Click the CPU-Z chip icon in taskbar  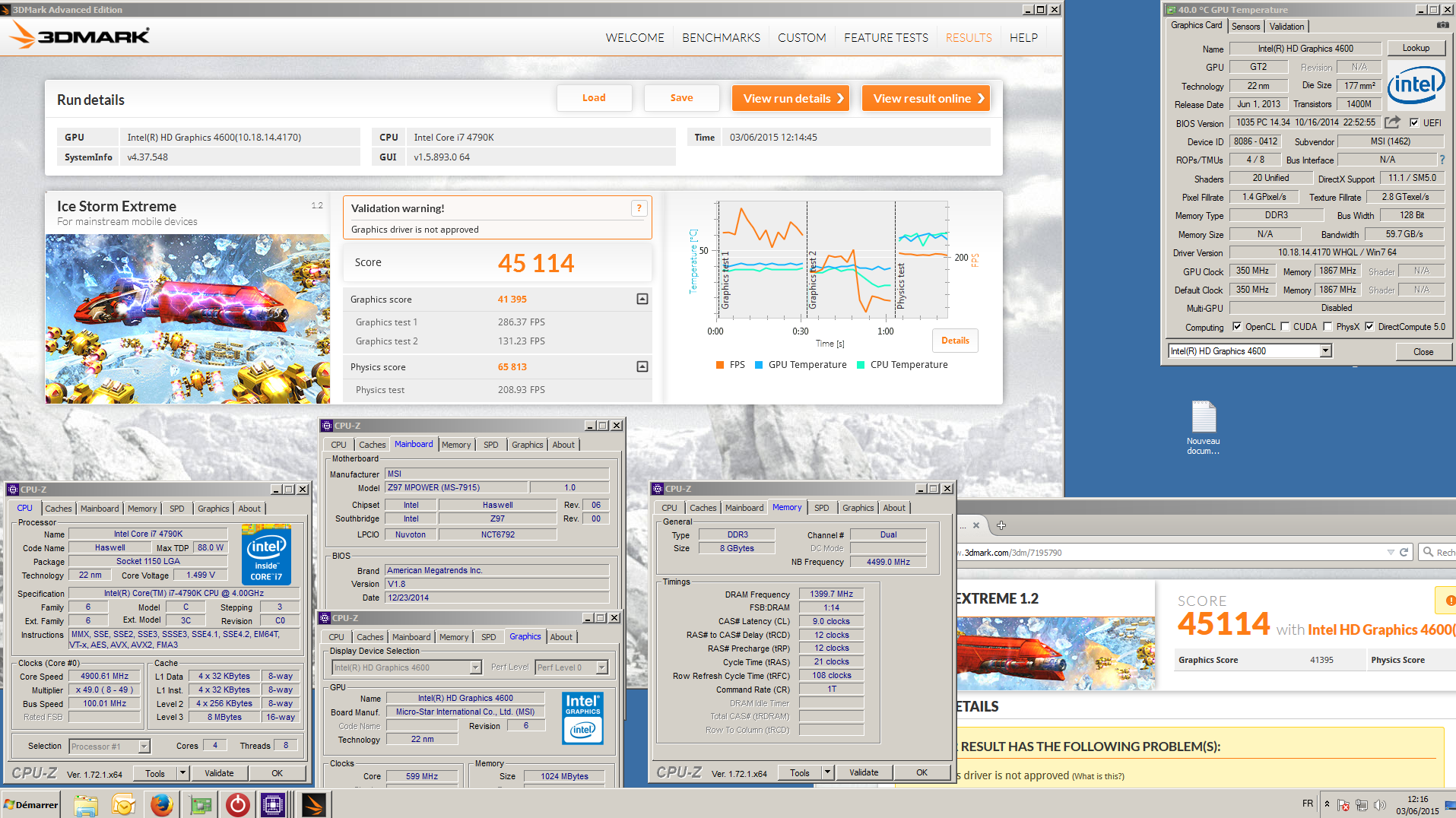pos(272,804)
